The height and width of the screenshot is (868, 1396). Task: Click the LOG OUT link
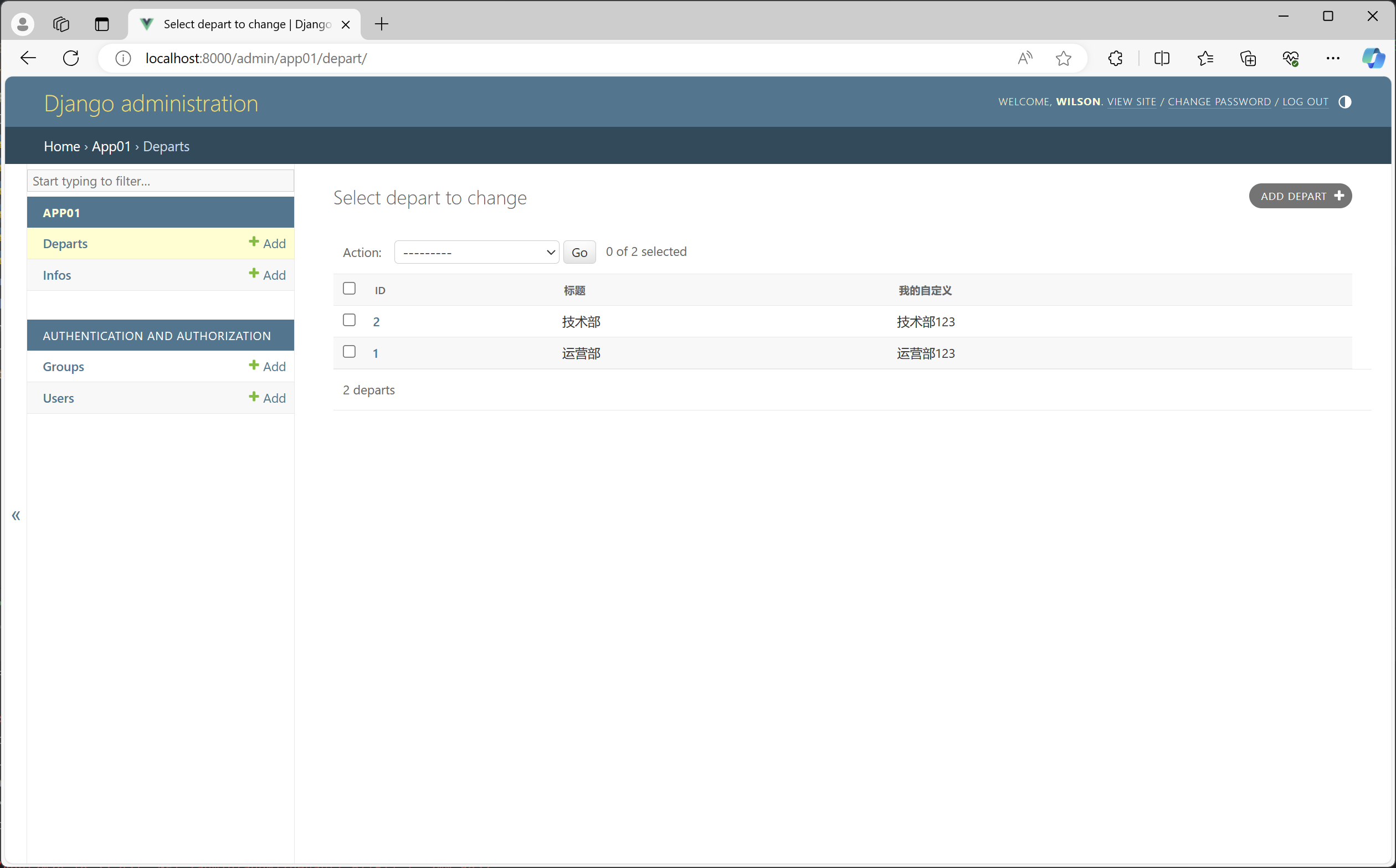[1305, 101]
